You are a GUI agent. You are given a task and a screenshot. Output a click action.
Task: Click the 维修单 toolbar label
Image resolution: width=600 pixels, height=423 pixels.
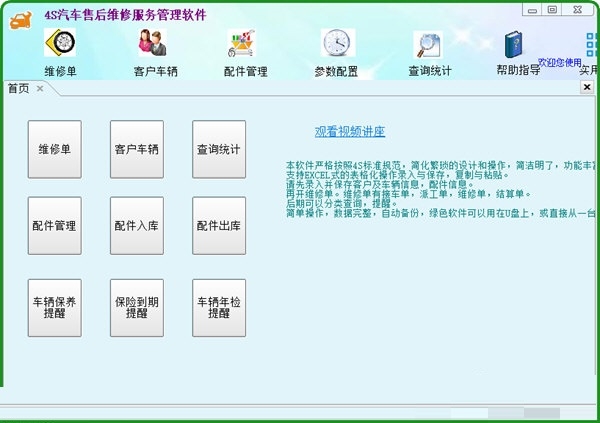[x=60, y=71]
